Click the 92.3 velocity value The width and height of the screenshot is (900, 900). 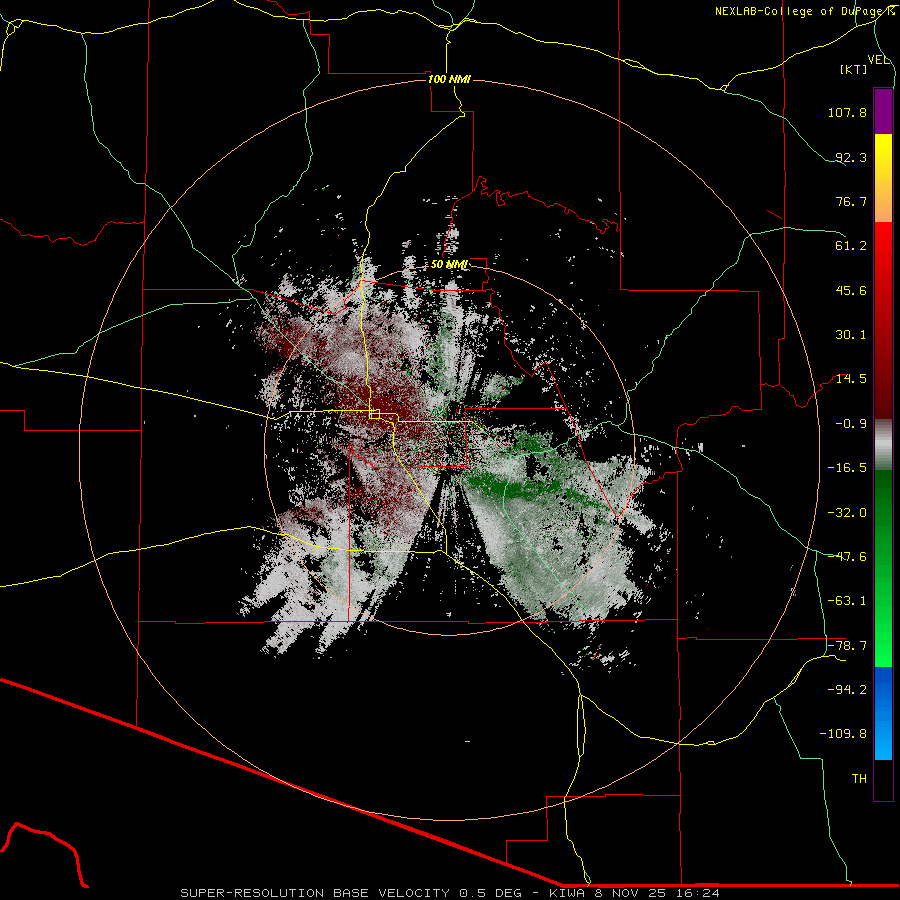851,157
